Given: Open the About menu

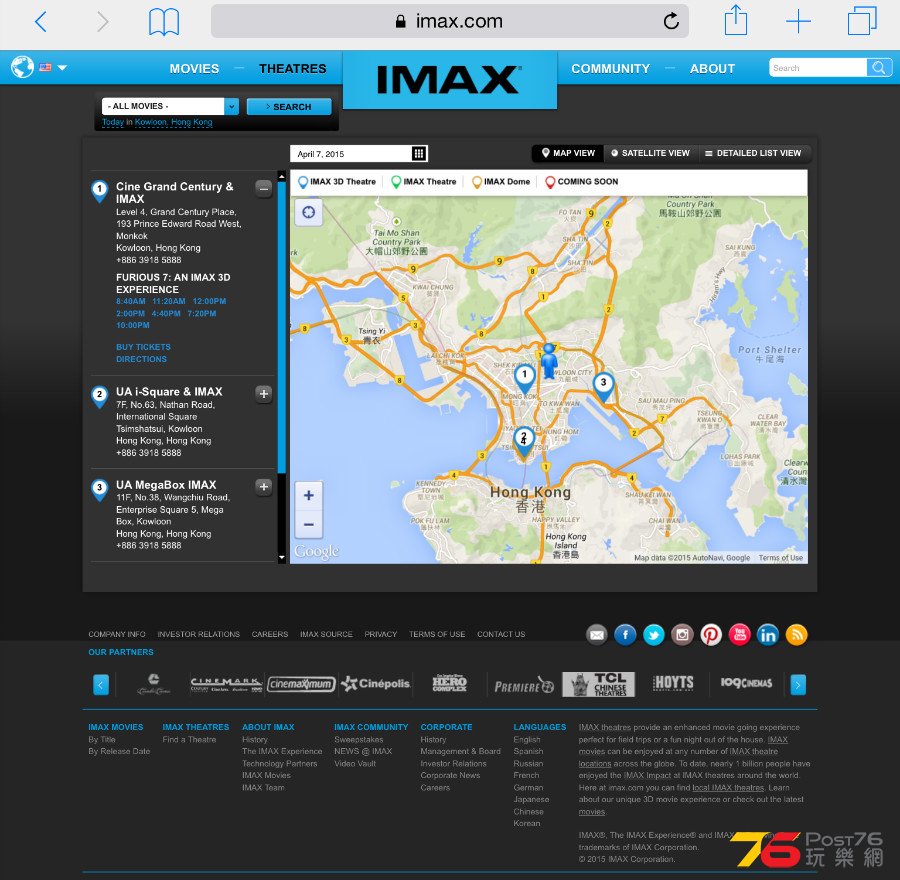Looking at the screenshot, I should tap(712, 68).
